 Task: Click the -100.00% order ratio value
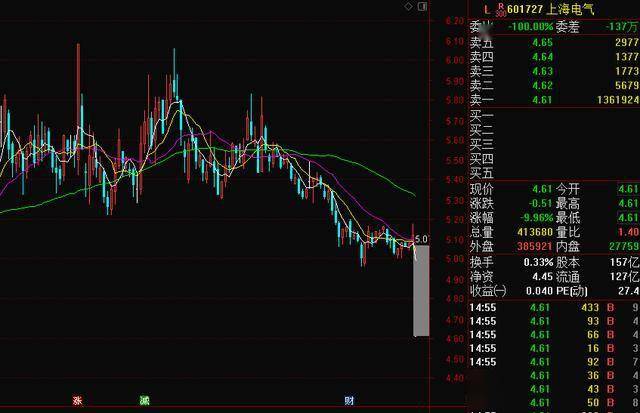[x=530, y=27]
